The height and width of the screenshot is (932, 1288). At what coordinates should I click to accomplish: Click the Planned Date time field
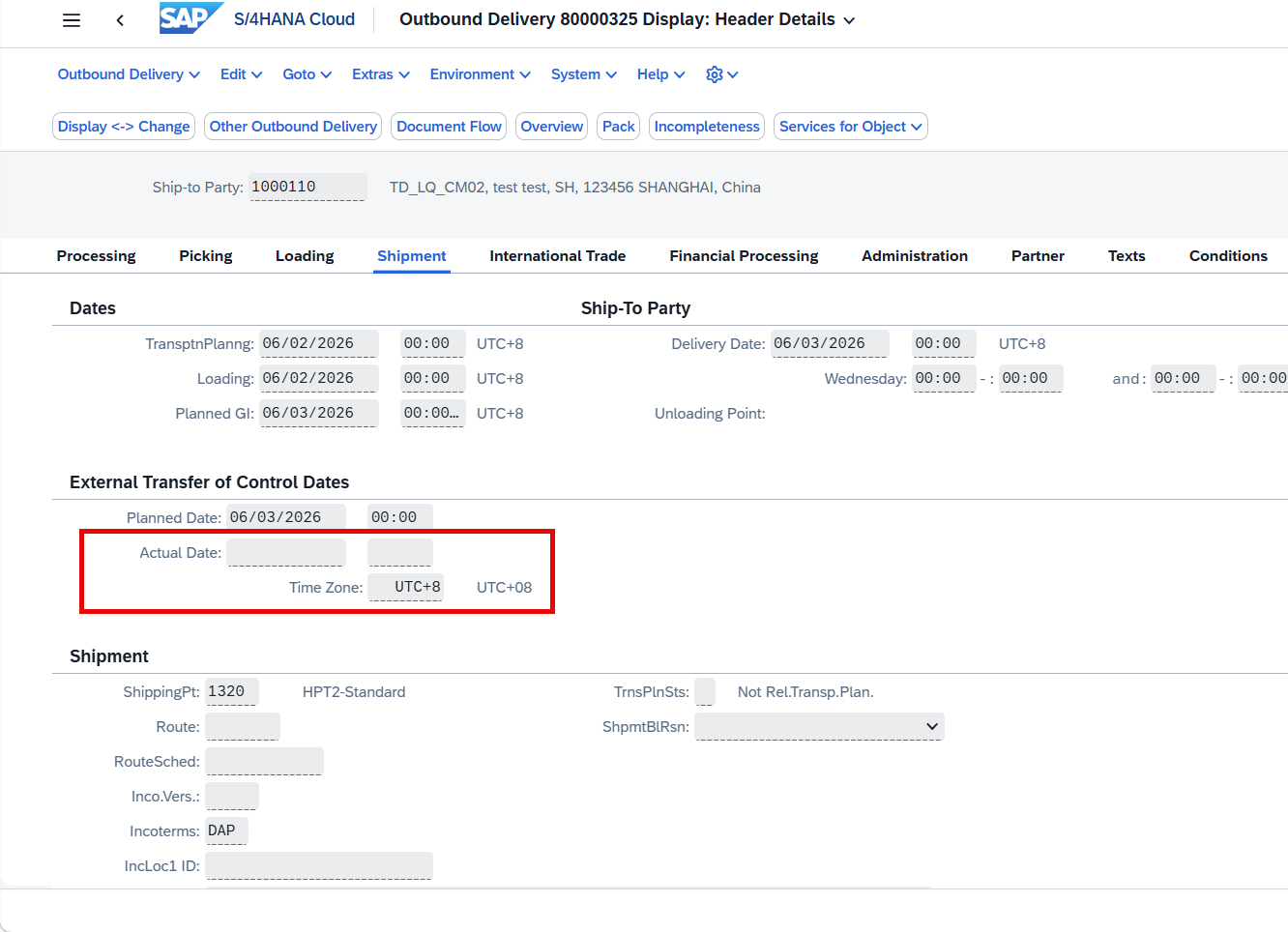click(400, 517)
